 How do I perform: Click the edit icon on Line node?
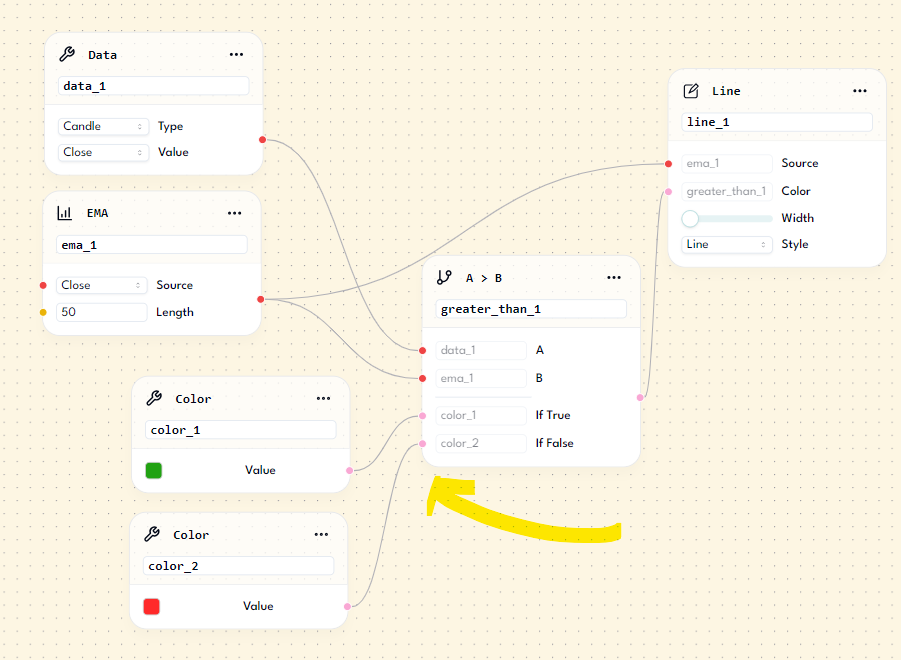point(691,91)
